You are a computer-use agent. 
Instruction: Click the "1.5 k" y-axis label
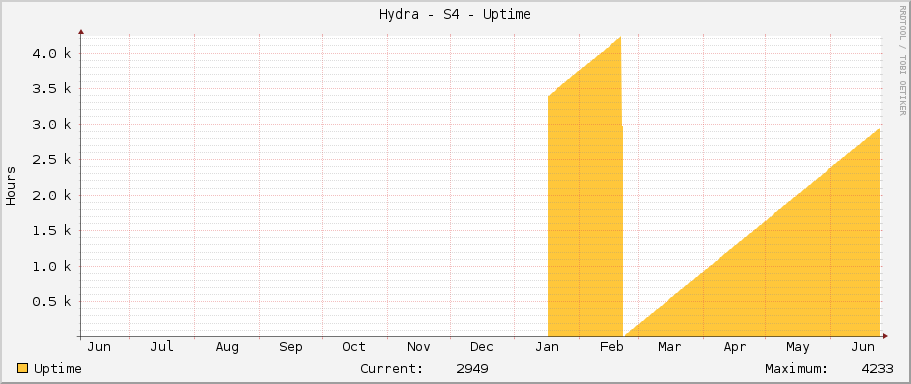51,231
